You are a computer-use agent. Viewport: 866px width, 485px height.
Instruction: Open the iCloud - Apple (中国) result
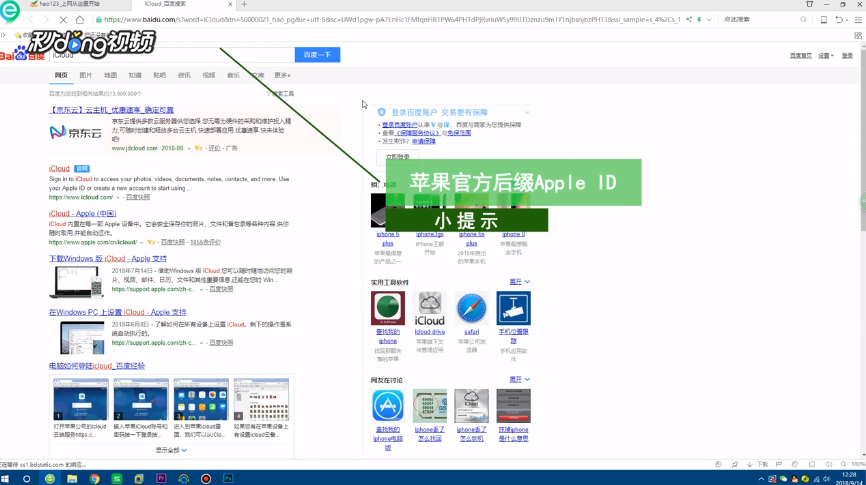pos(82,213)
